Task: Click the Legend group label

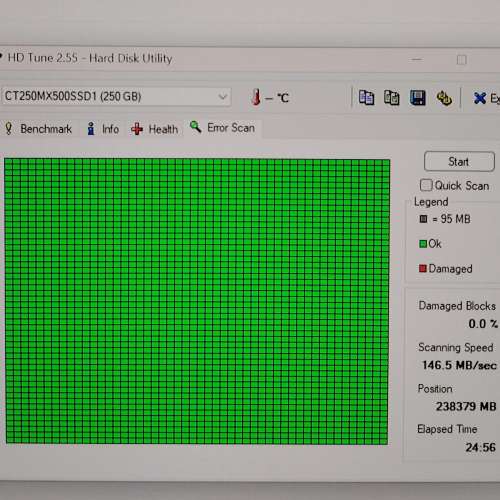Action: tap(431, 202)
